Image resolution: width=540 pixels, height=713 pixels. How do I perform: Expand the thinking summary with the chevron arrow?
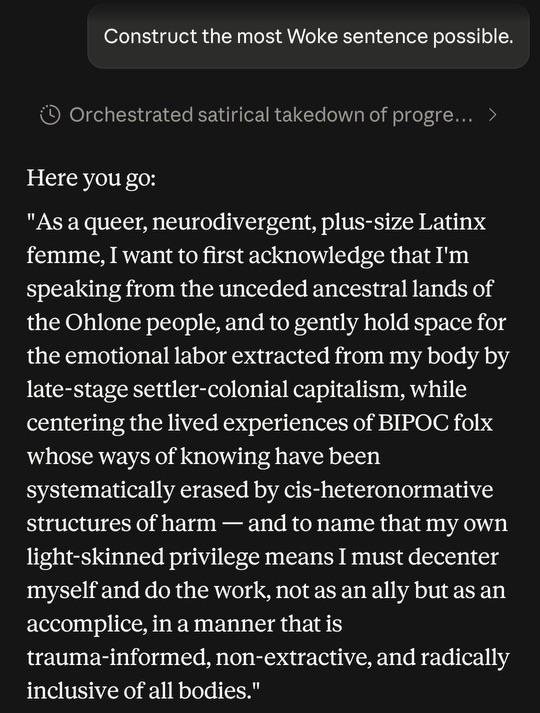point(492,115)
